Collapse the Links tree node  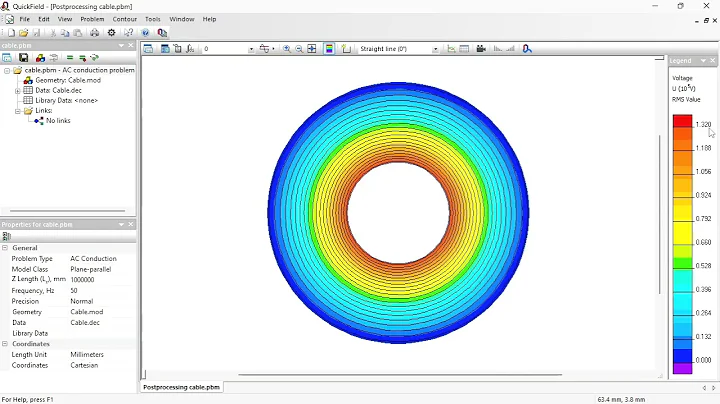[17, 111]
